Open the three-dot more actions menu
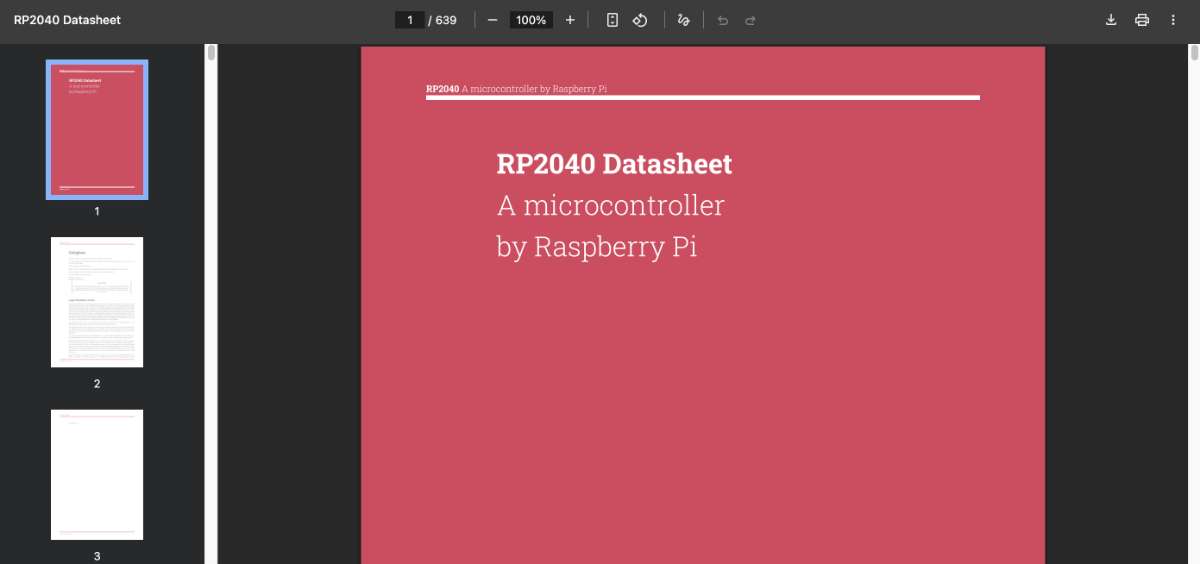 pos(1173,20)
